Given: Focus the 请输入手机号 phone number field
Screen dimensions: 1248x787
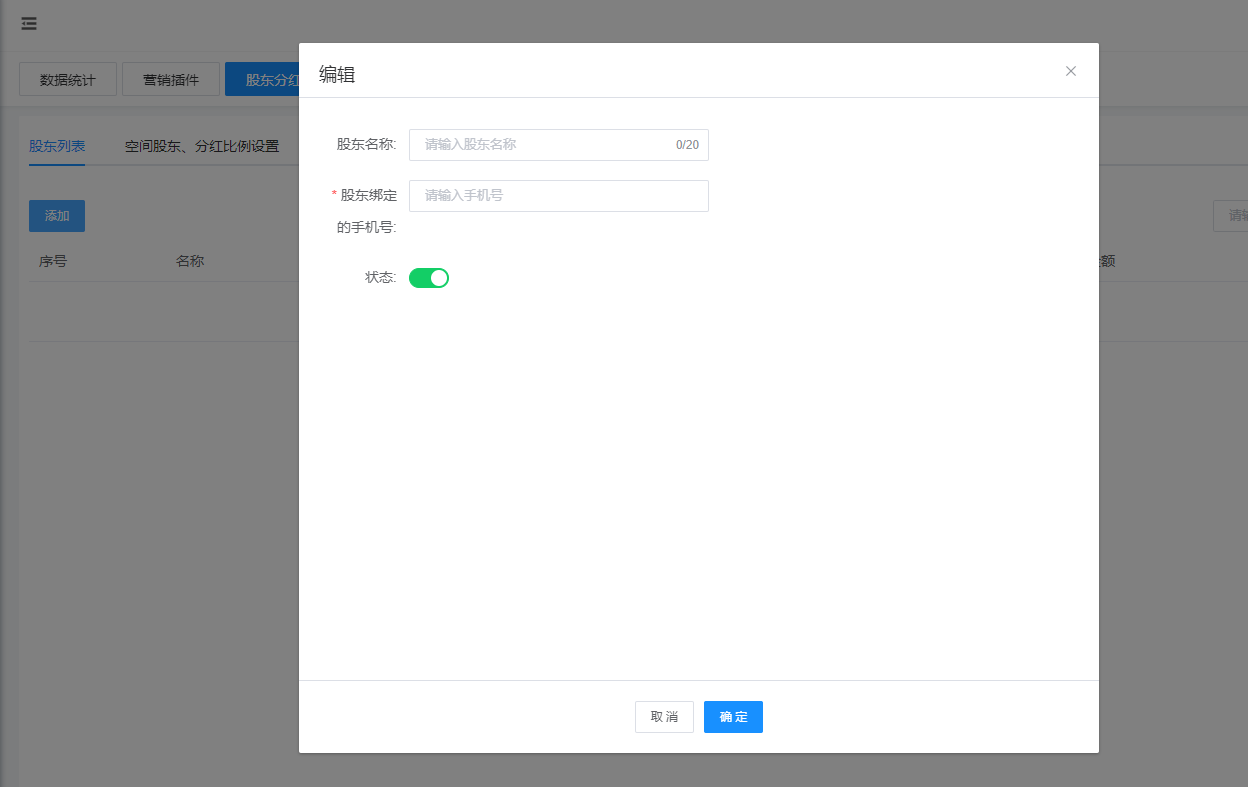Looking at the screenshot, I should point(558,196).
